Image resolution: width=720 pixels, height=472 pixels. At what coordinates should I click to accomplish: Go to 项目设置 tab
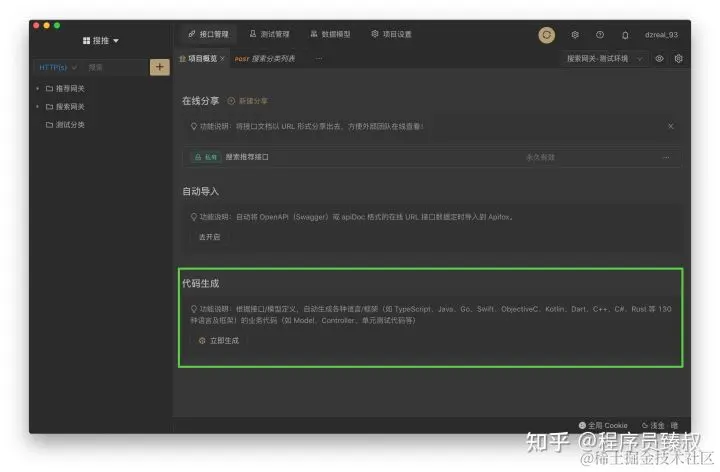pos(391,34)
